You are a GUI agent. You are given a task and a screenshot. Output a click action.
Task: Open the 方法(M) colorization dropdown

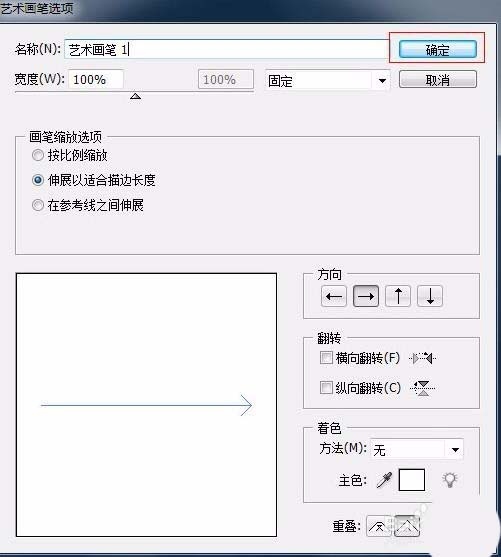[x=417, y=450]
